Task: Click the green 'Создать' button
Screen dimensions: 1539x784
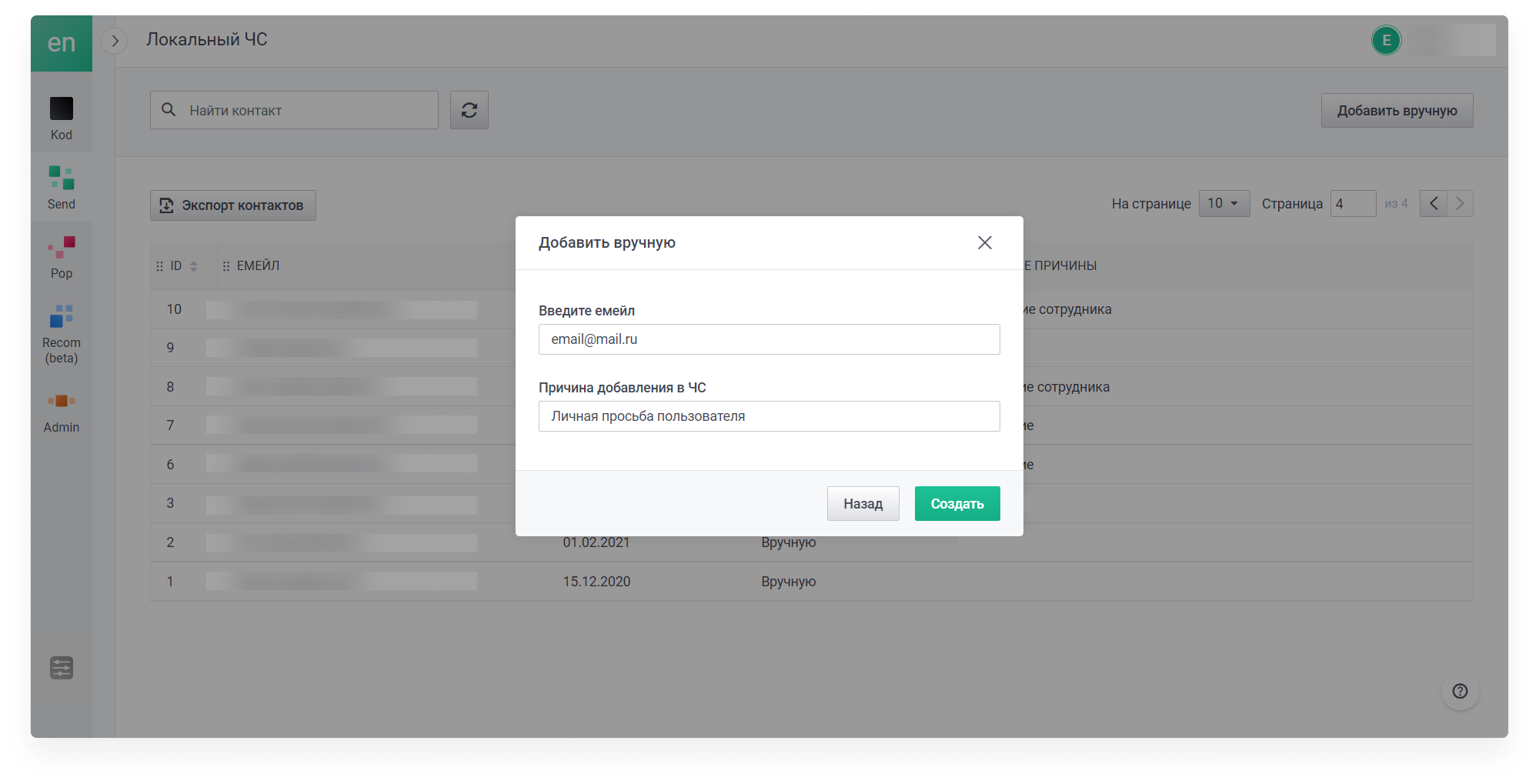Action: (957, 504)
